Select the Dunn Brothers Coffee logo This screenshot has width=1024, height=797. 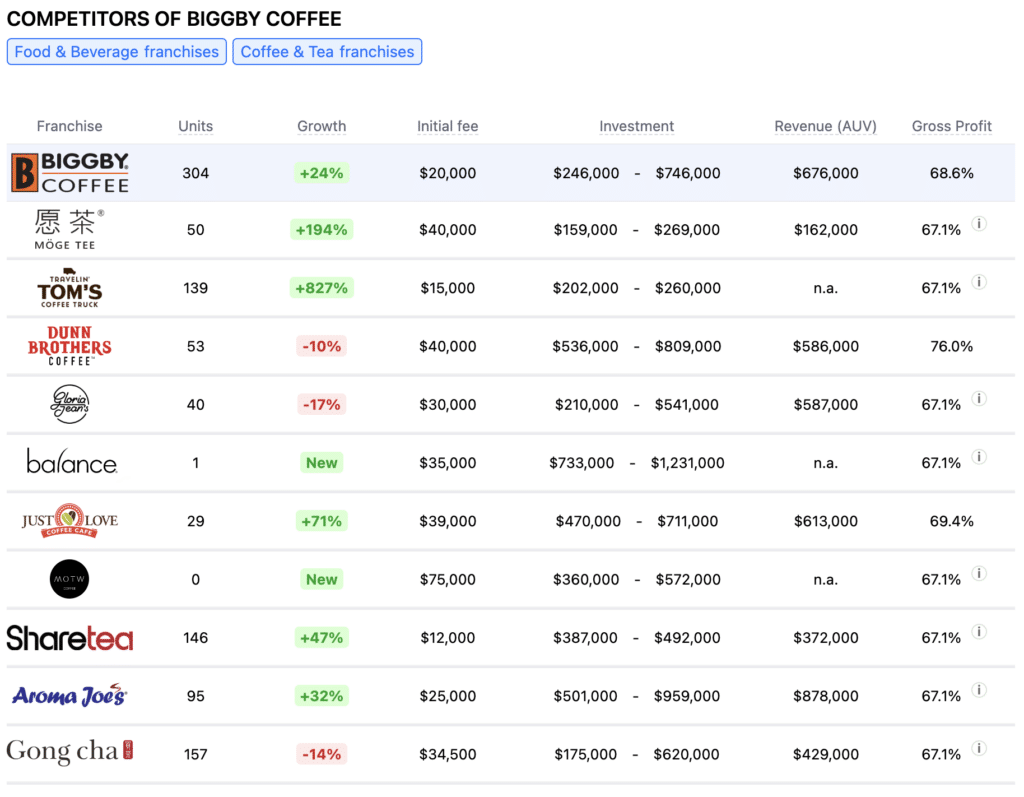point(69,346)
